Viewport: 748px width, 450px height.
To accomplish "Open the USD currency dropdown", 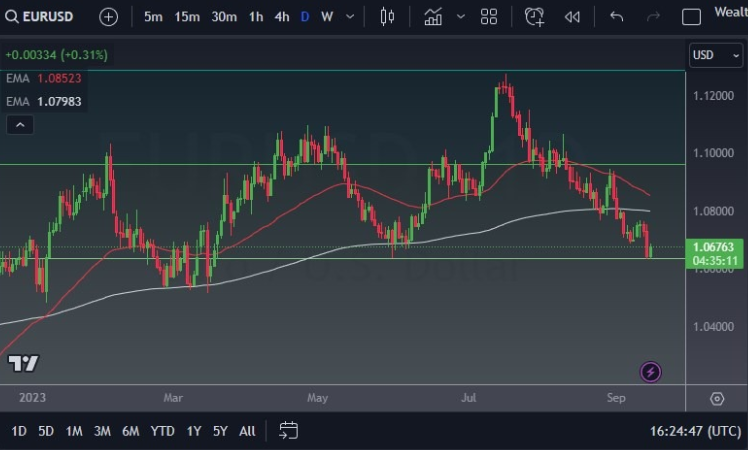I will click(715, 55).
